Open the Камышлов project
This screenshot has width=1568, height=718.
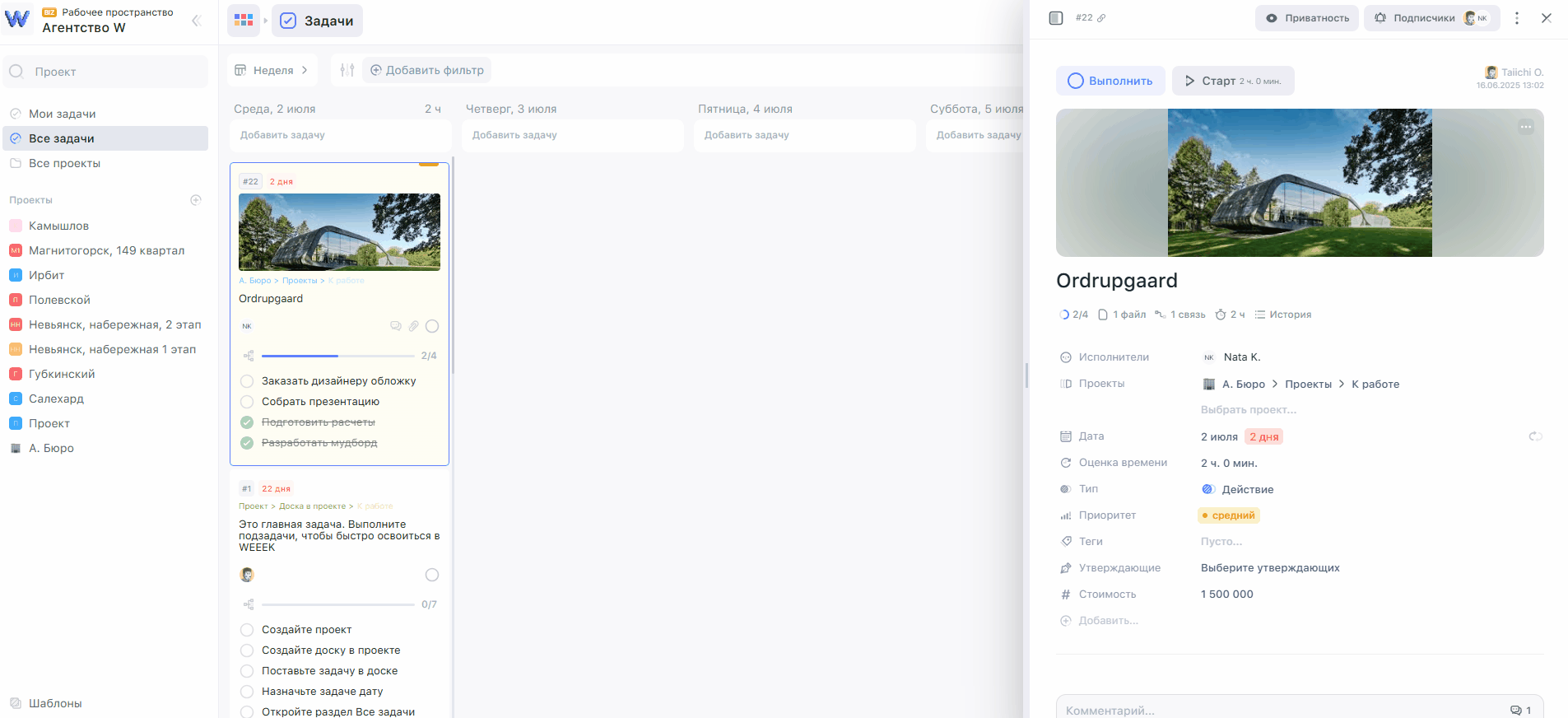coord(105,226)
